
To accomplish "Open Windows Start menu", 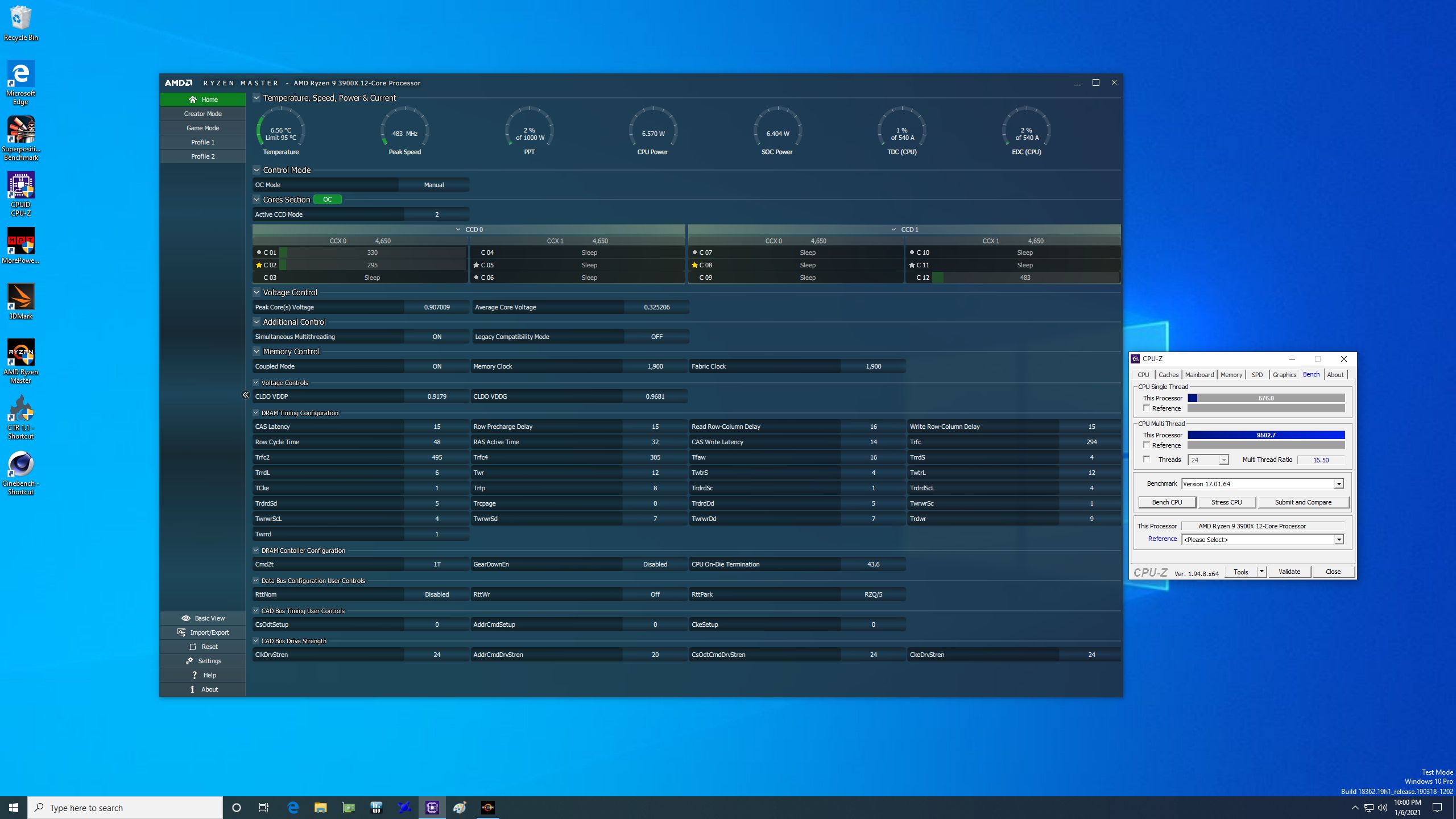I will pos(14,808).
